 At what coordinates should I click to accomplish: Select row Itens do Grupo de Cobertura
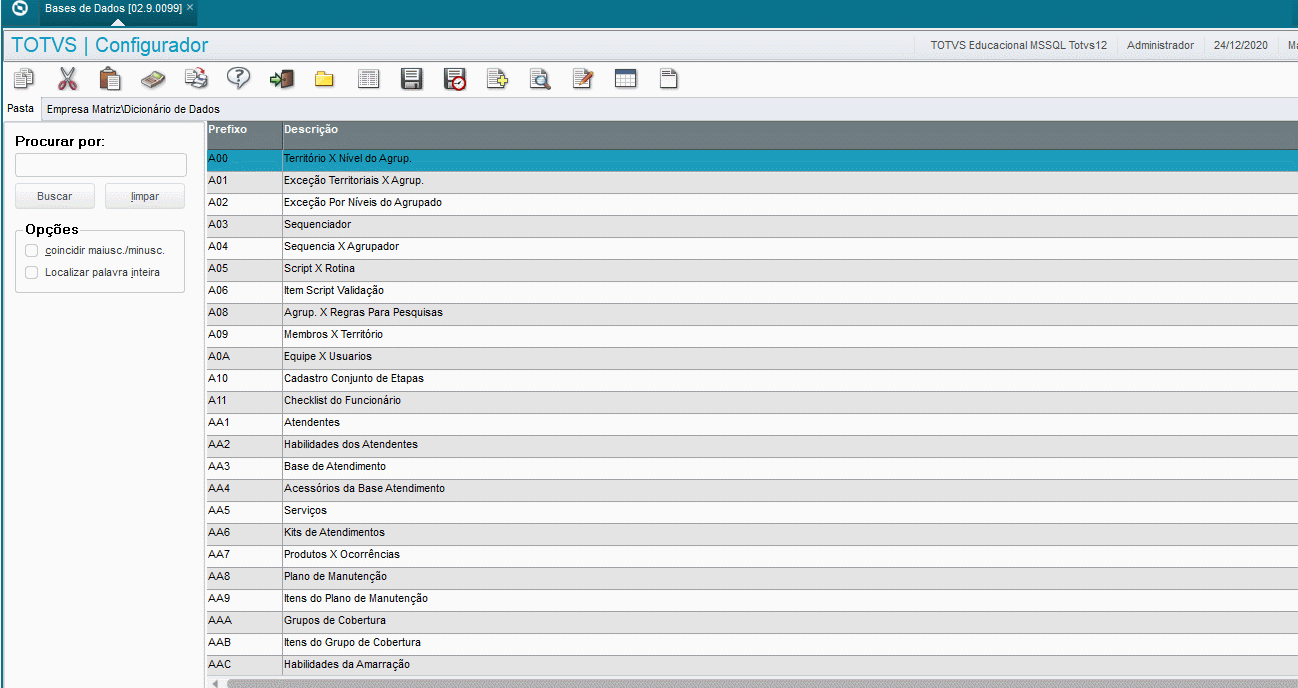[752, 643]
